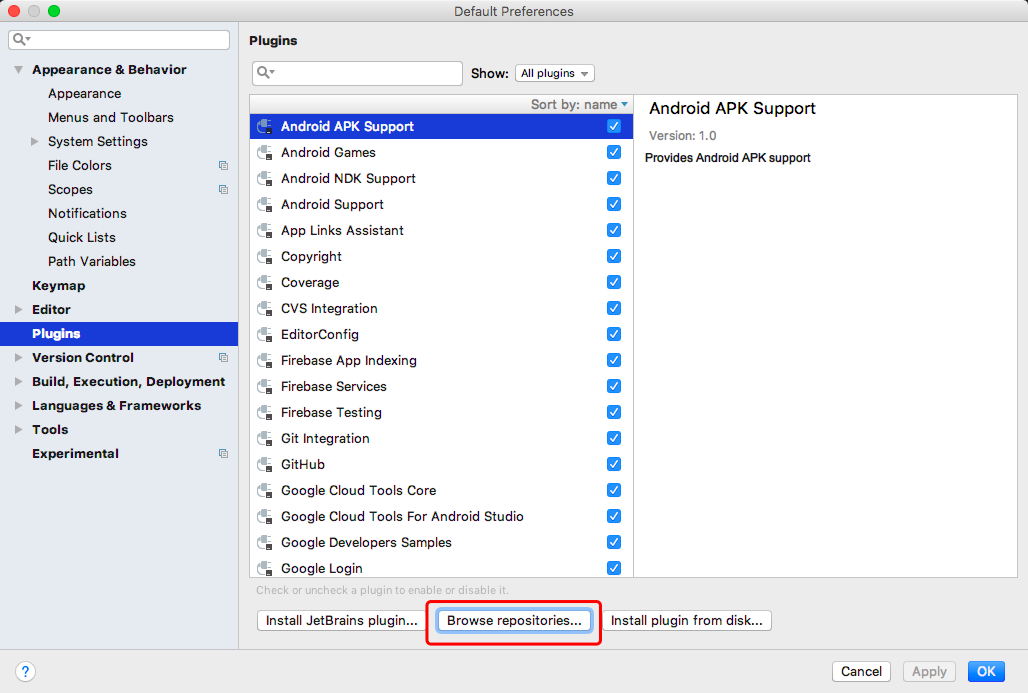Click the Android Games plugin icon

[265, 153]
